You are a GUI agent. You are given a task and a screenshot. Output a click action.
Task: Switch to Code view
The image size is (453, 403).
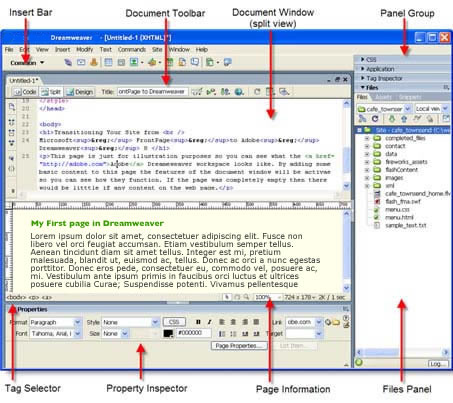(x=25, y=92)
